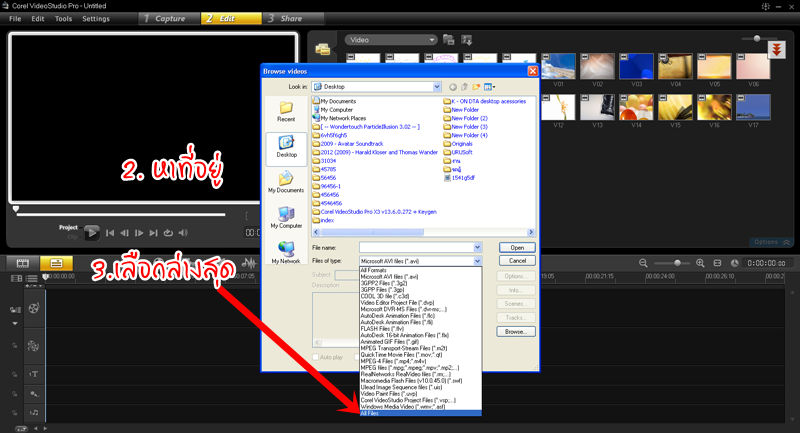The height and width of the screenshot is (433, 800).
Task: Click the File name input field
Action: pyautogui.click(x=416, y=247)
